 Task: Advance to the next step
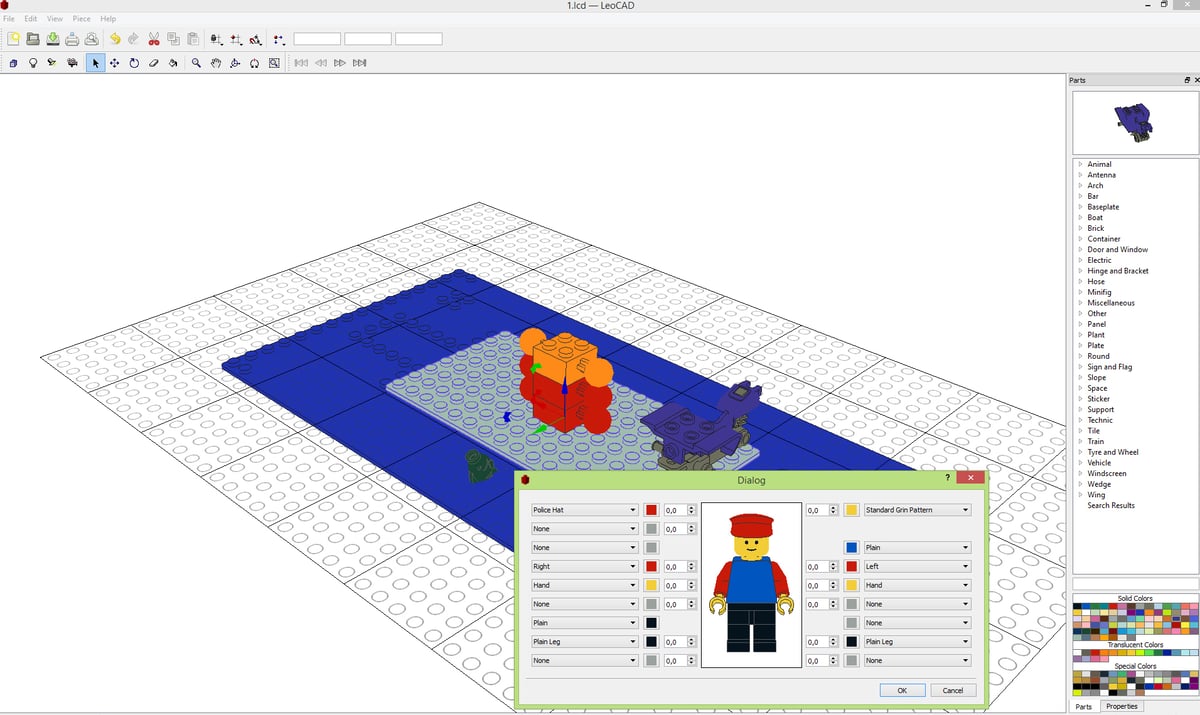coord(340,63)
